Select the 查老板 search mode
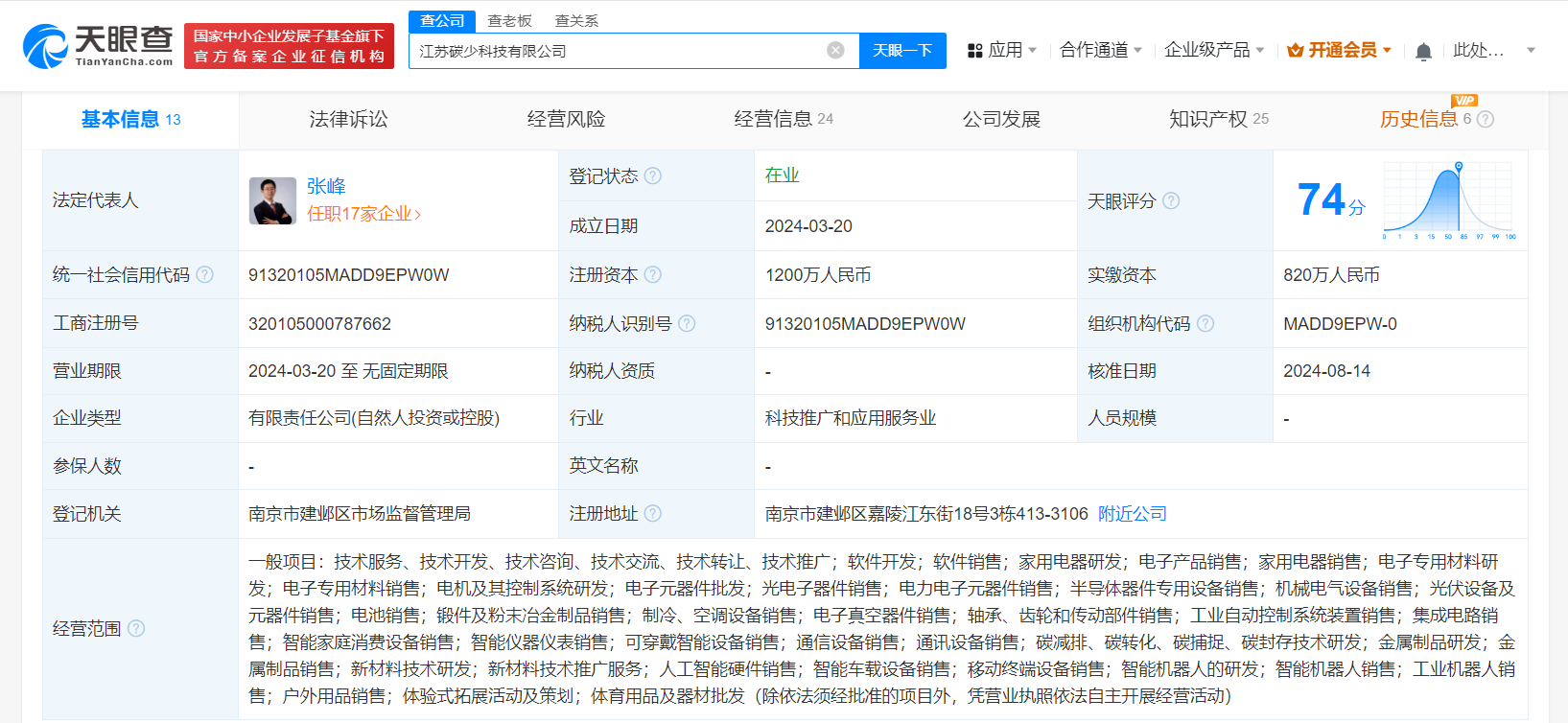The width and height of the screenshot is (1568, 723). point(509,20)
